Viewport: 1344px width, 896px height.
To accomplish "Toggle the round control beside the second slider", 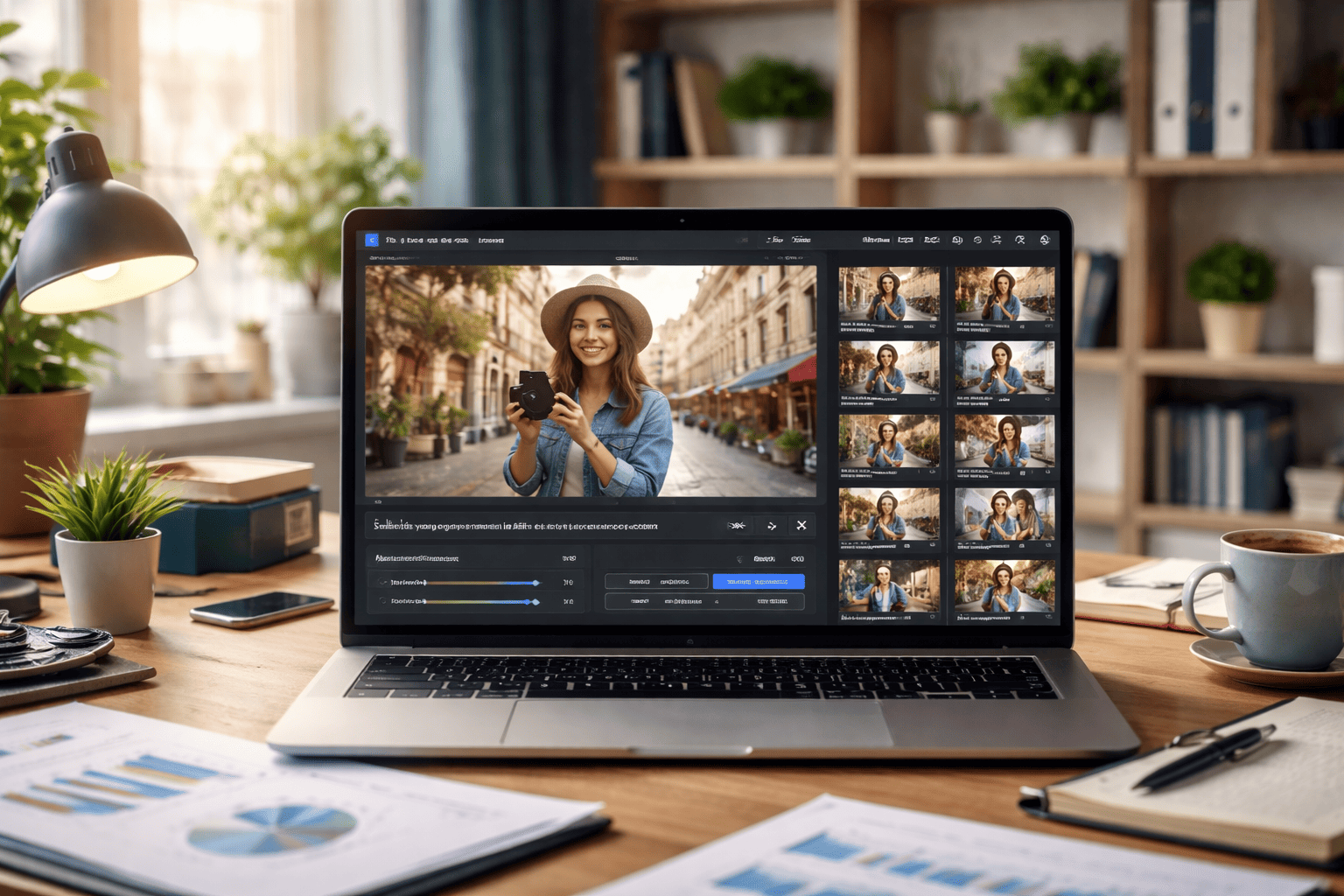I will click(383, 601).
